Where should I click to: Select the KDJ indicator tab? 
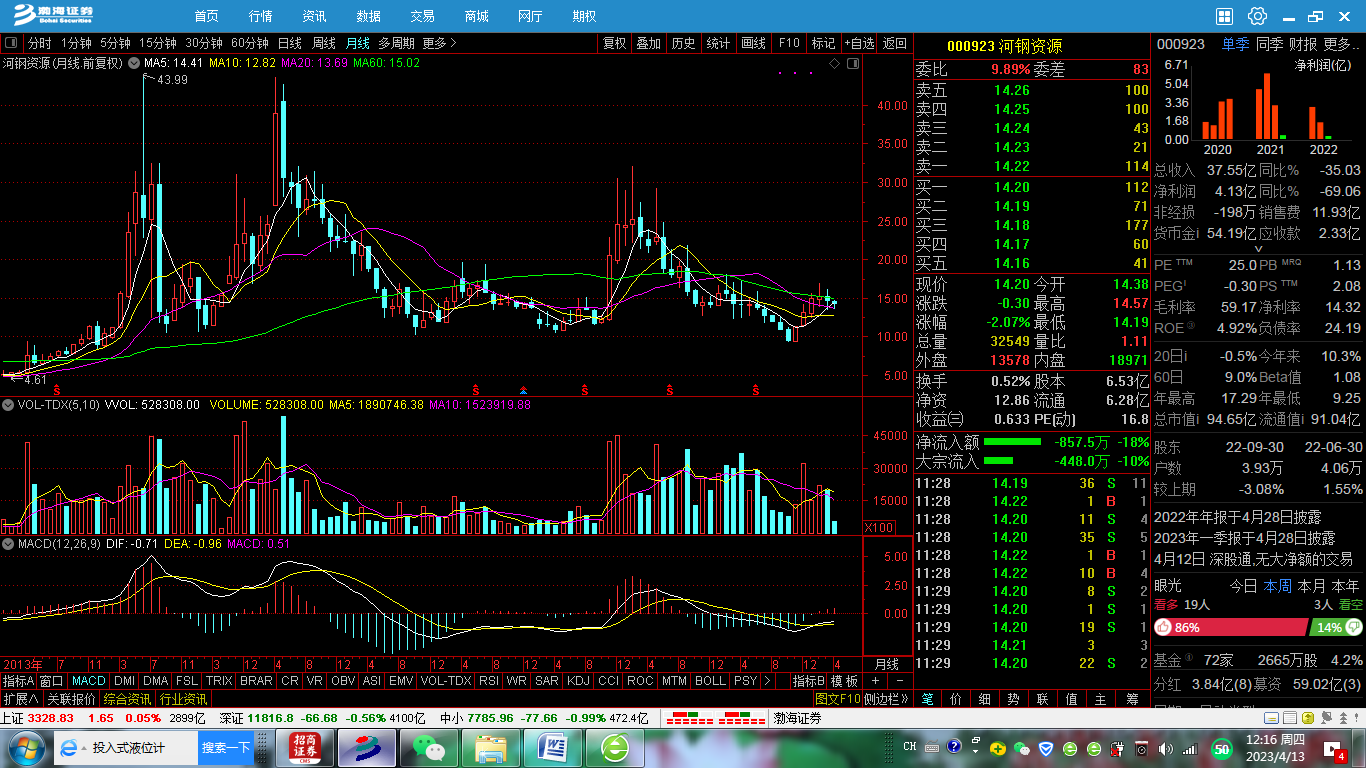tap(578, 681)
